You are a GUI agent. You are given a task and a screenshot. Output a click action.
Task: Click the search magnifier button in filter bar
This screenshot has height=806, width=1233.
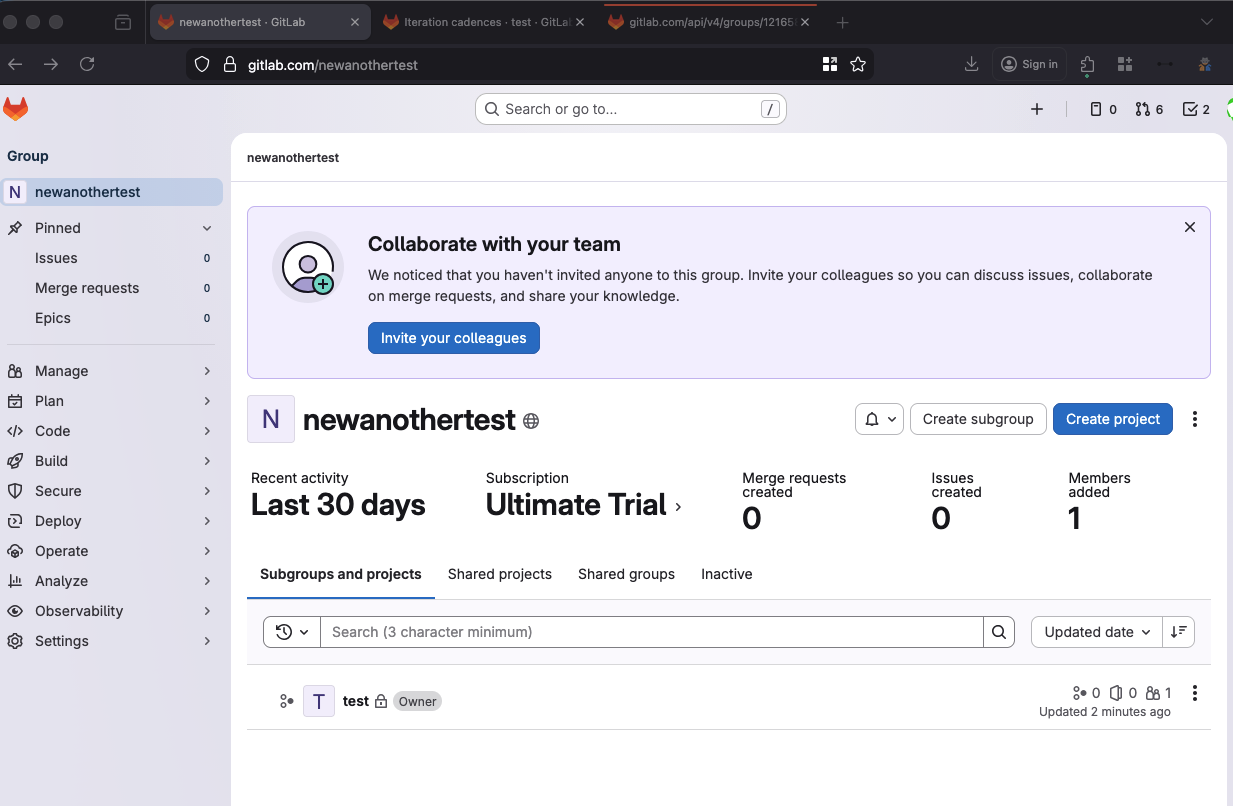[x=999, y=632]
